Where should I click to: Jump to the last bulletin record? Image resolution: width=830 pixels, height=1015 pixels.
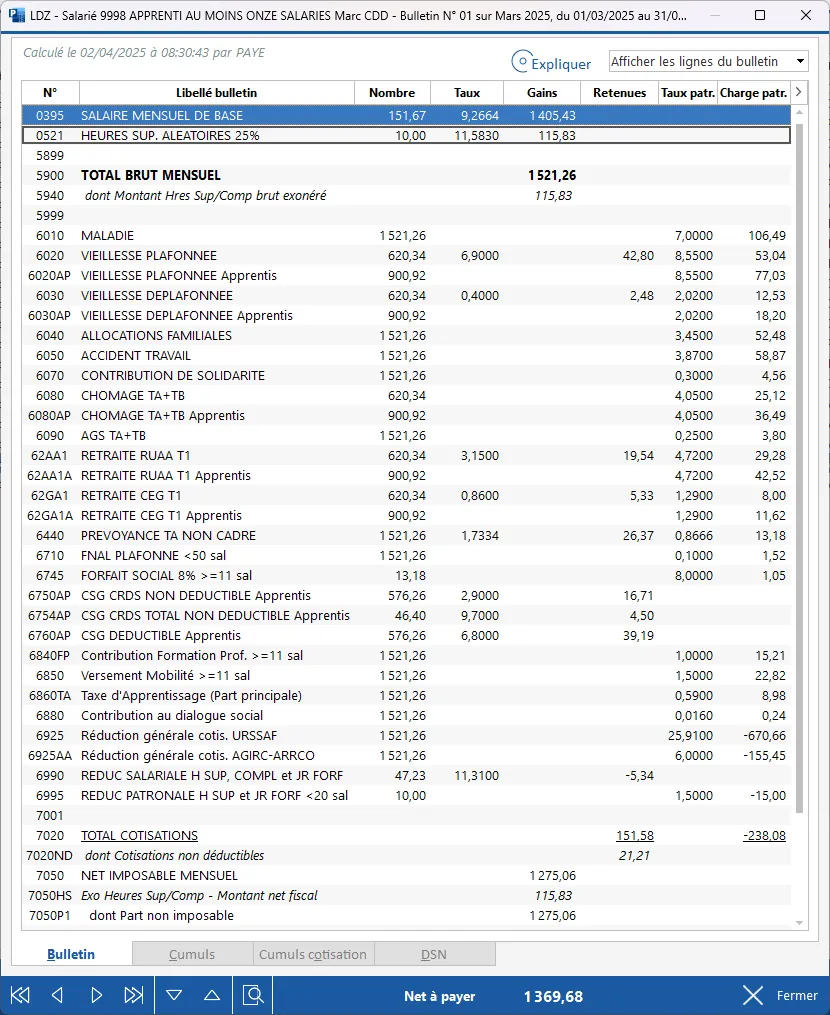coord(134,995)
